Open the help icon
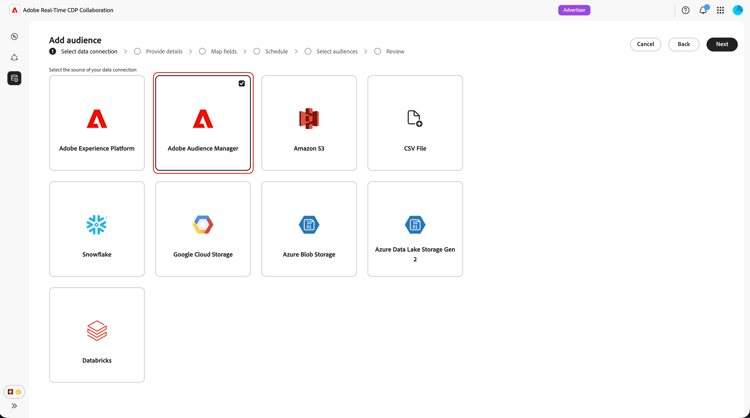The height and width of the screenshot is (418, 750). (x=685, y=10)
